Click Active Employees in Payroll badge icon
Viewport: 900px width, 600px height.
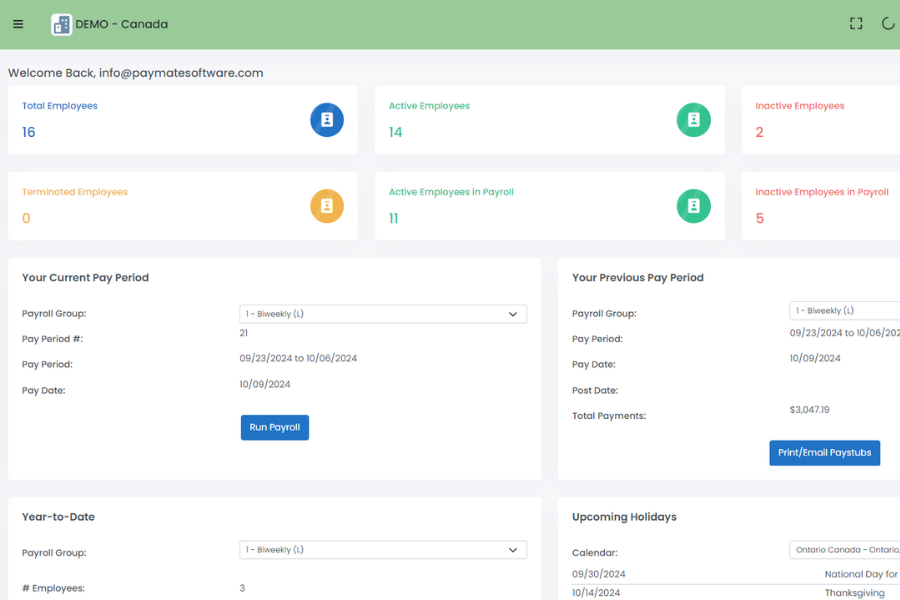click(693, 206)
